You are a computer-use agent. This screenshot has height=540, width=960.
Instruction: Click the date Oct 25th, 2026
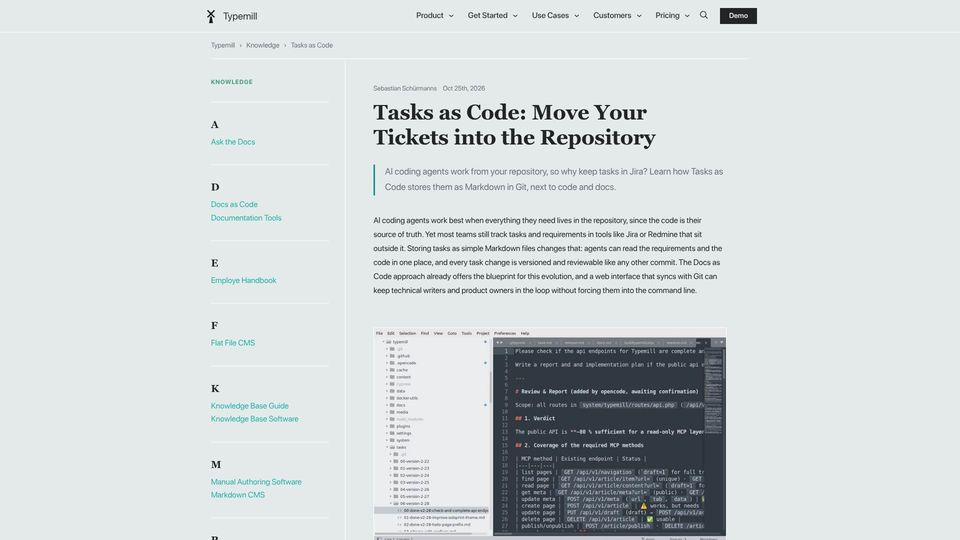[x=463, y=89]
